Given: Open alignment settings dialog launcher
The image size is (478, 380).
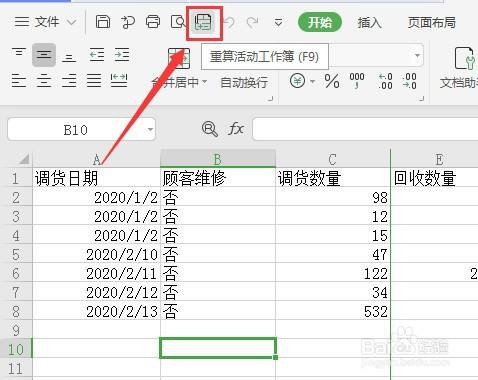Looking at the screenshot, I should (271, 98).
